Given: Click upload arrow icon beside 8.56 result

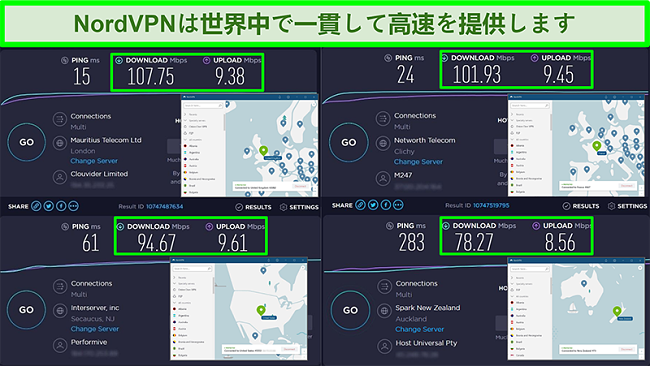Looking at the screenshot, I should [x=536, y=226].
